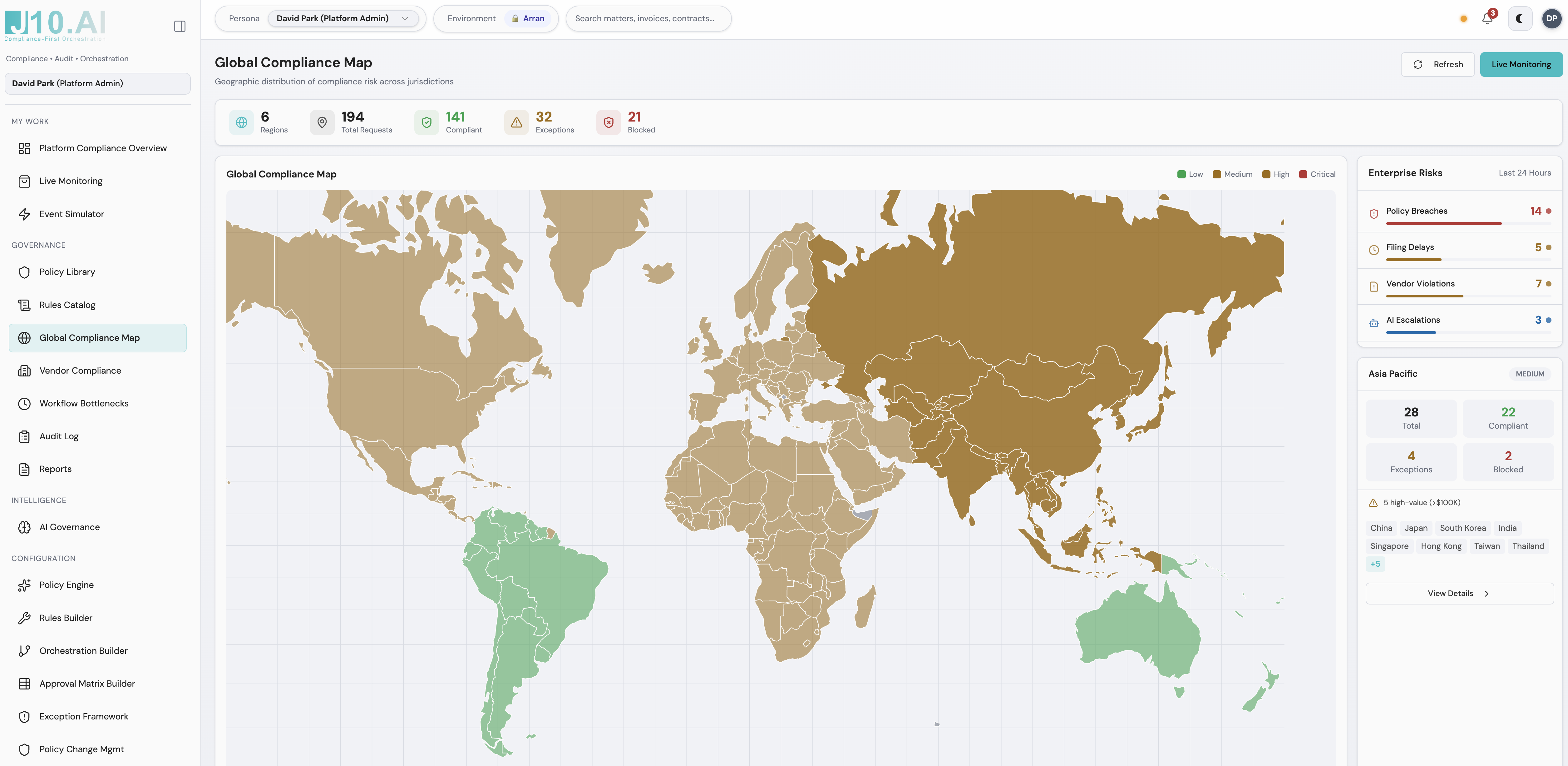This screenshot has width=1568, height=766.
Task: Click the Refresh button
Action: pos(1437,64)
